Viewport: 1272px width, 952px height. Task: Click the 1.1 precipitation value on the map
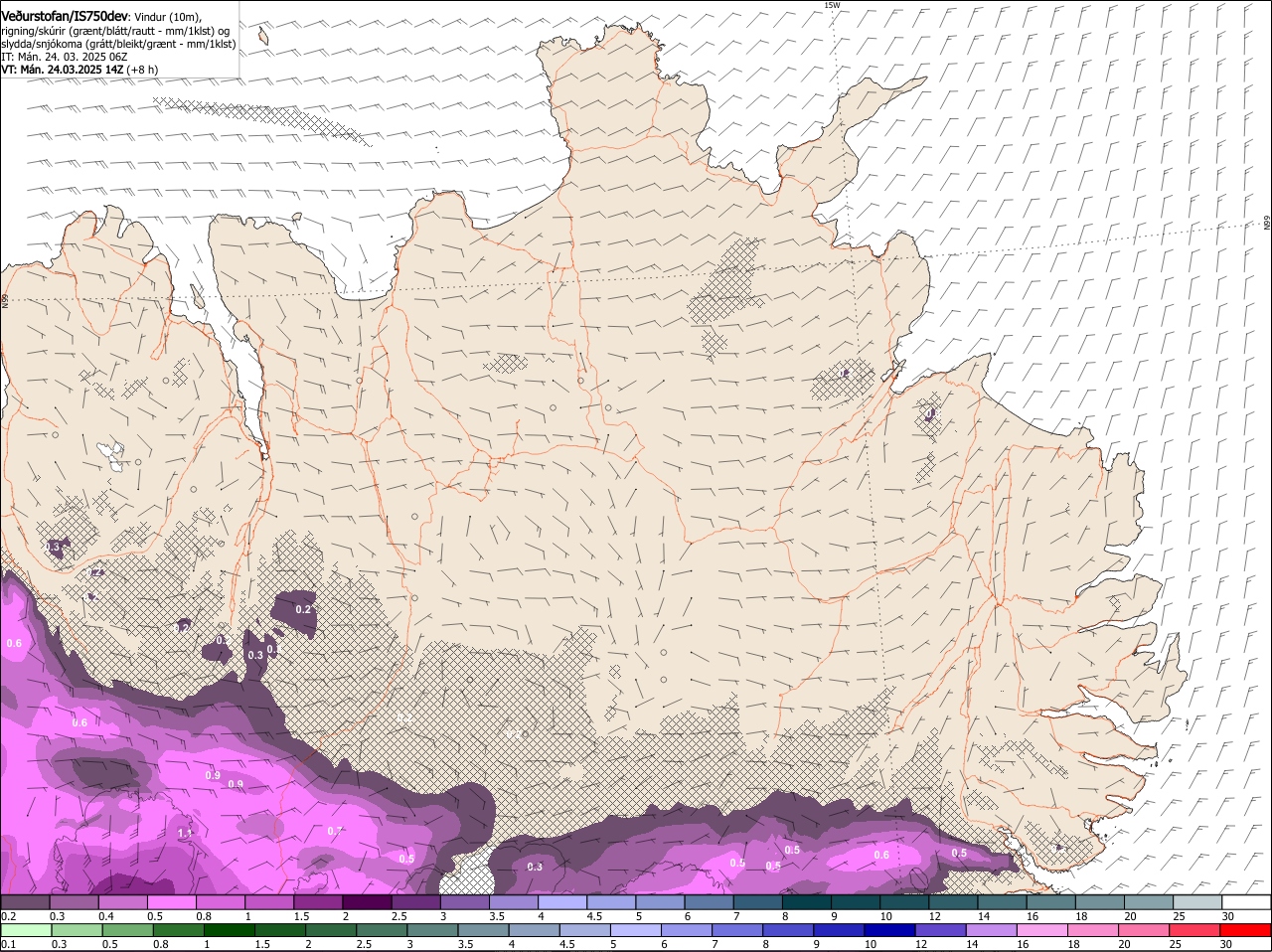tap(185, 833)
